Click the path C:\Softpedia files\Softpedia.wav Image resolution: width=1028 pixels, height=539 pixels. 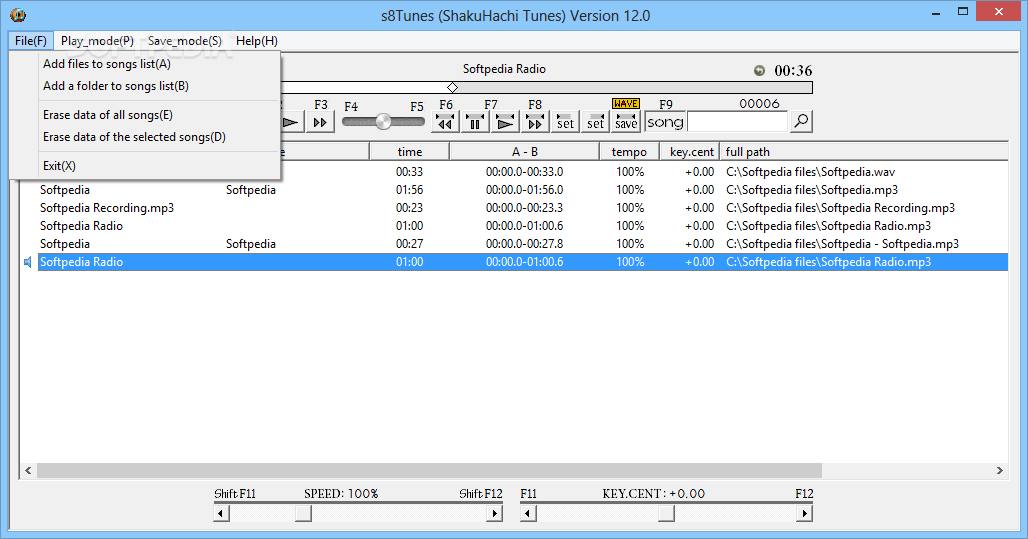[x=810, y=172]
